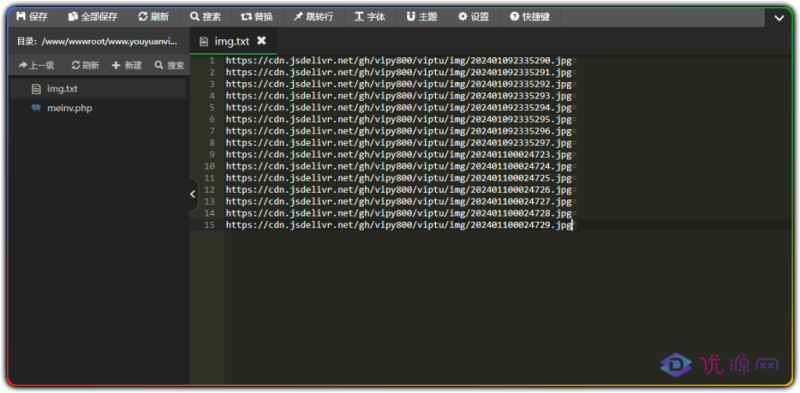Click the Save (保存) toolbar button
Screen dimensions: 800x393
32,17
